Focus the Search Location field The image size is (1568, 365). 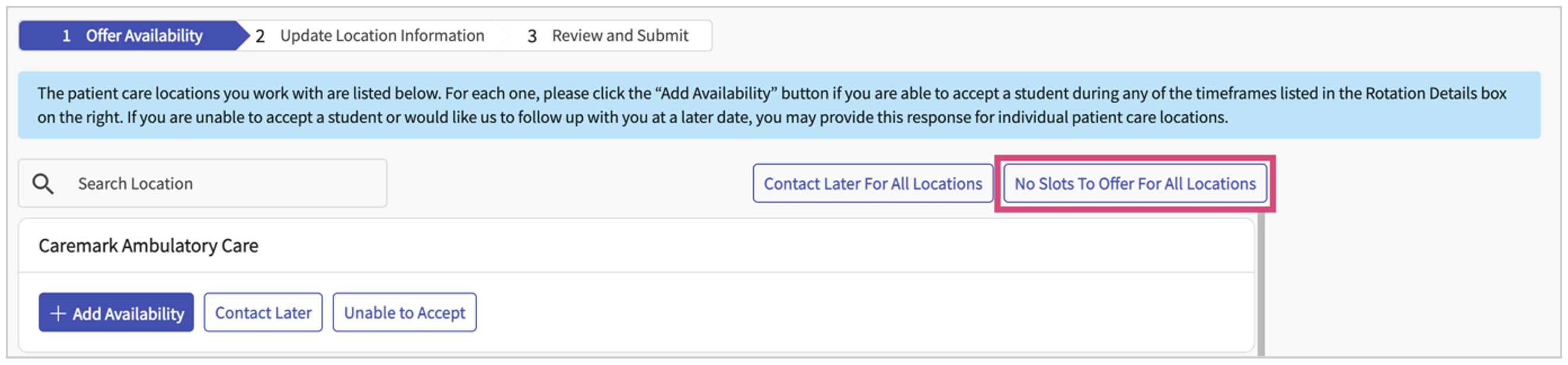click(x=203, y=184)
